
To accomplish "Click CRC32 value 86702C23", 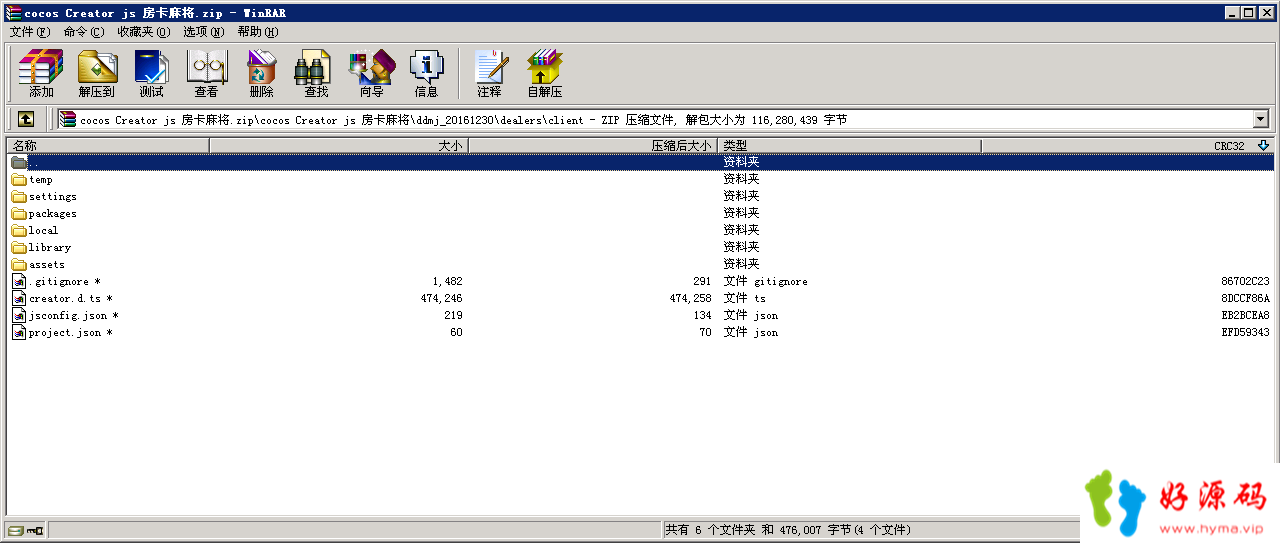I will (x=1245, y=282).
